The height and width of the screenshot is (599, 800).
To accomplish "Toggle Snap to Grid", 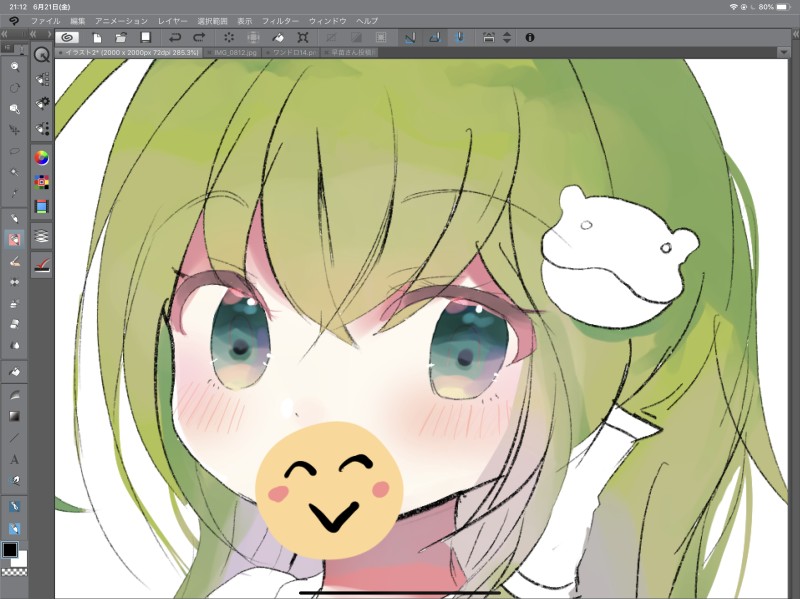I will point(459,37).
